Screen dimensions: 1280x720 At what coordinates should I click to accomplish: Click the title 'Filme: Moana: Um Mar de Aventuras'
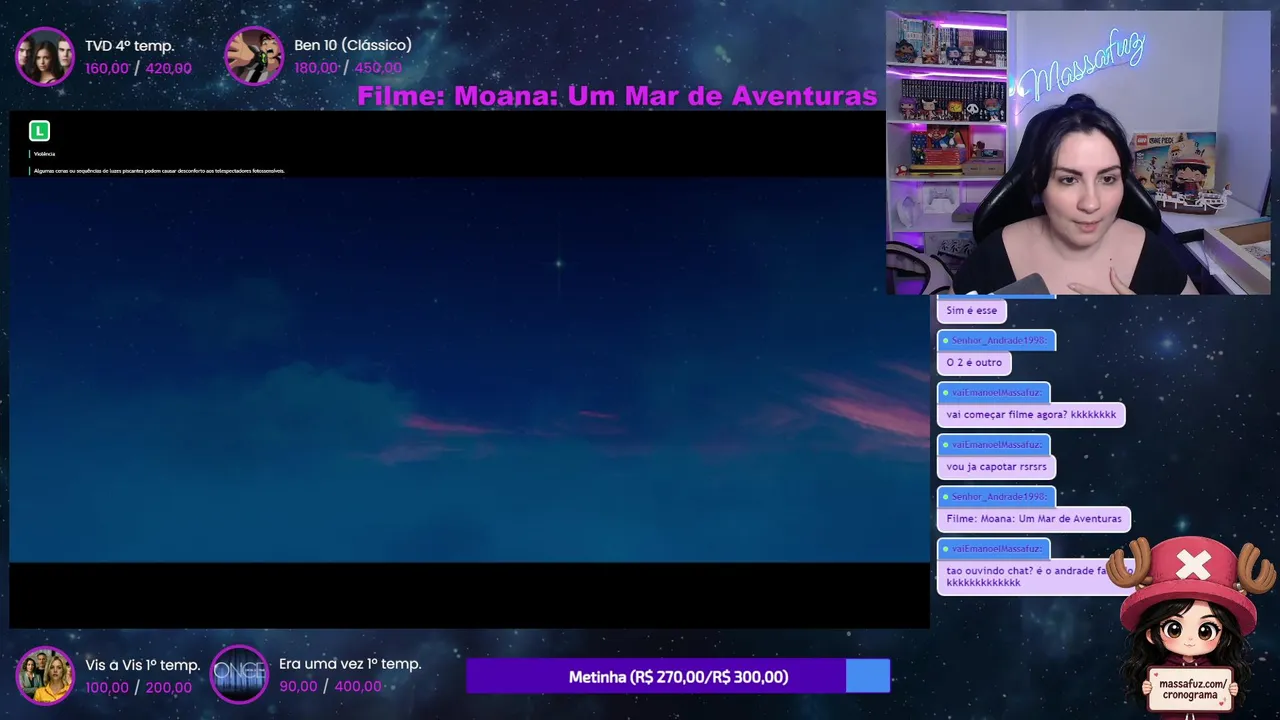point(617,96)
